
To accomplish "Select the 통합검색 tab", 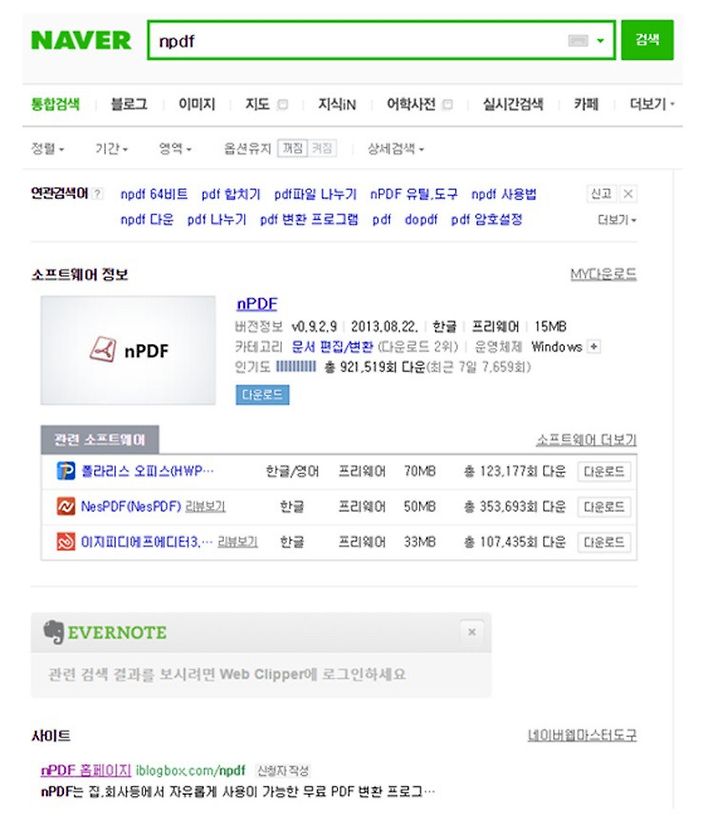I will coord(55,104).
